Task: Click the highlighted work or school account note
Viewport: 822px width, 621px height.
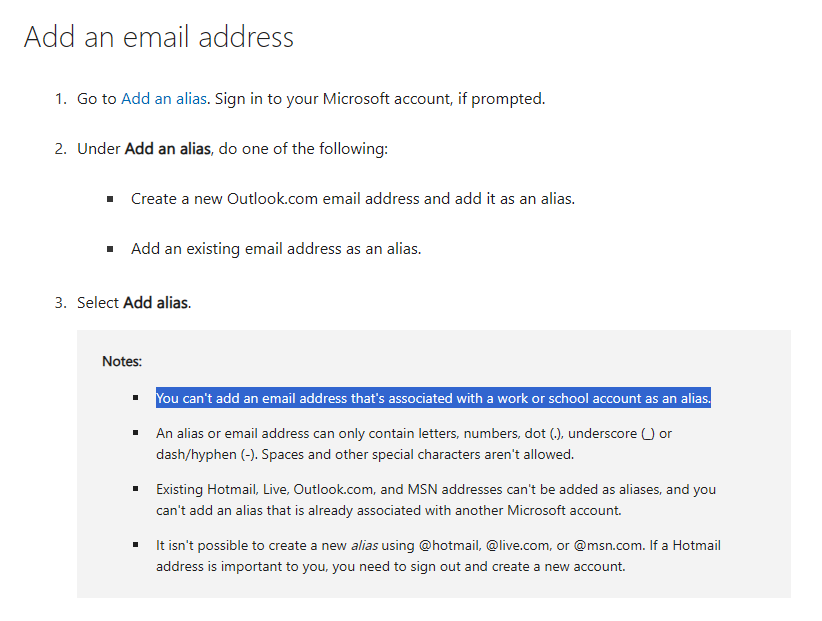Action: click(433, 398)
